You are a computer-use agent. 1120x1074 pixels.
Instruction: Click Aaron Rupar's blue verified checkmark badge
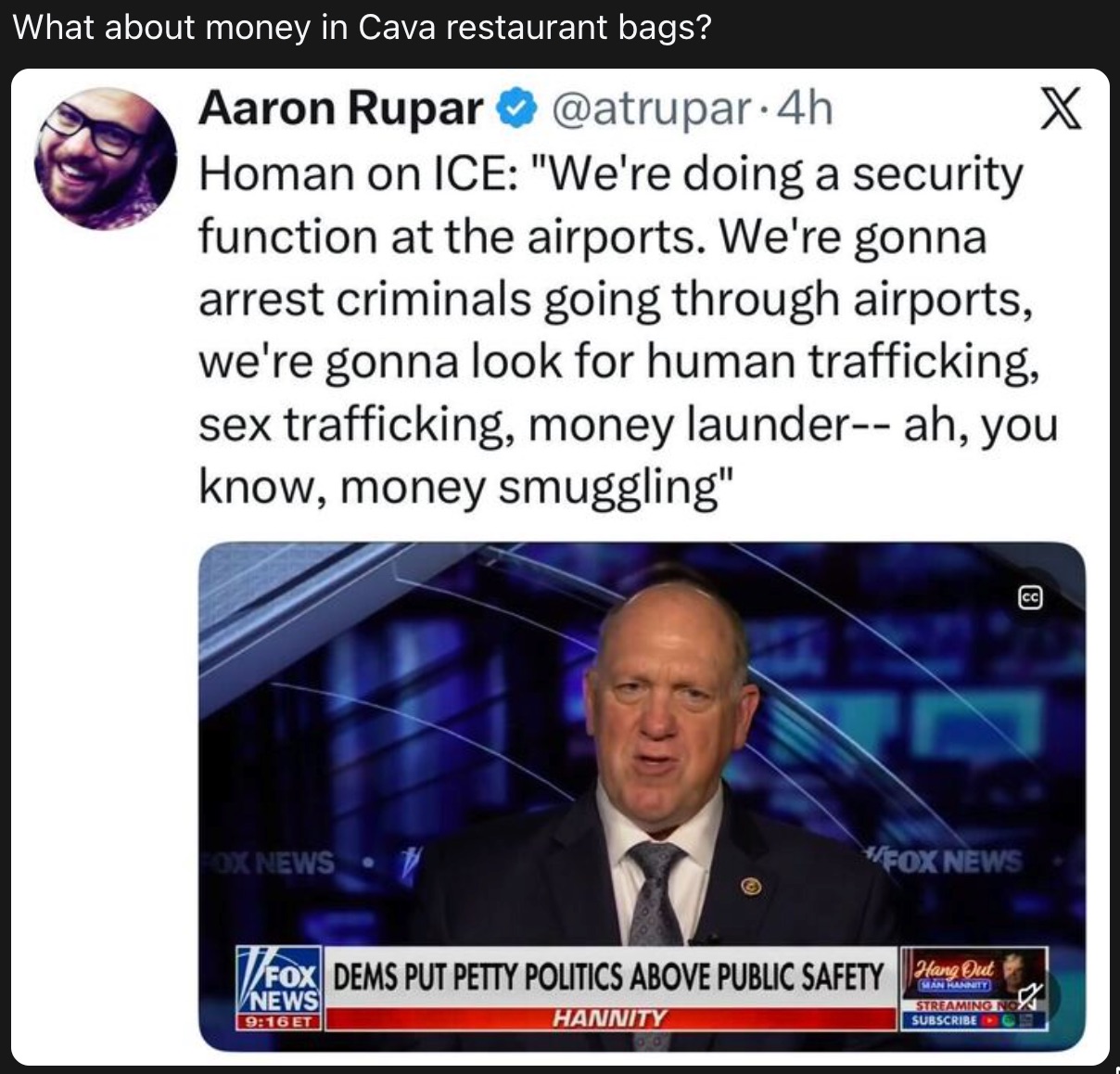[514, 109]
